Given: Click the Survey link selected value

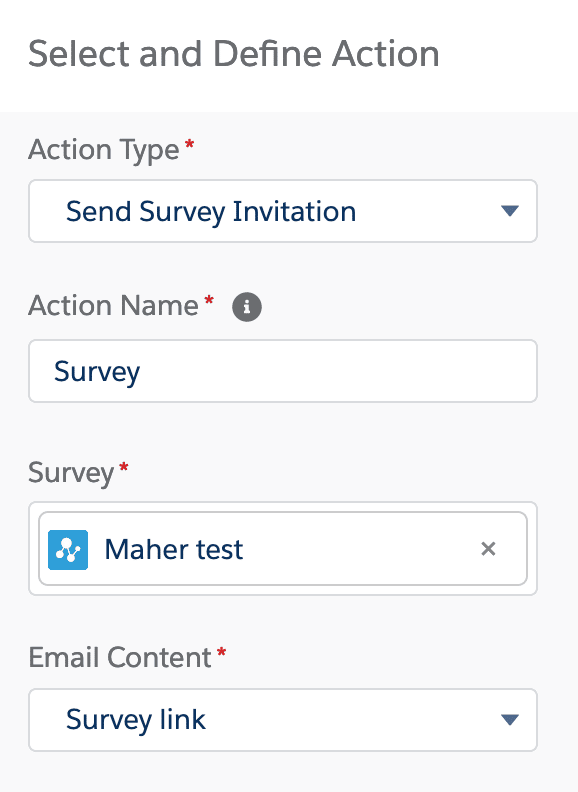Looking at the screenshot, I should tap(136, 719).
